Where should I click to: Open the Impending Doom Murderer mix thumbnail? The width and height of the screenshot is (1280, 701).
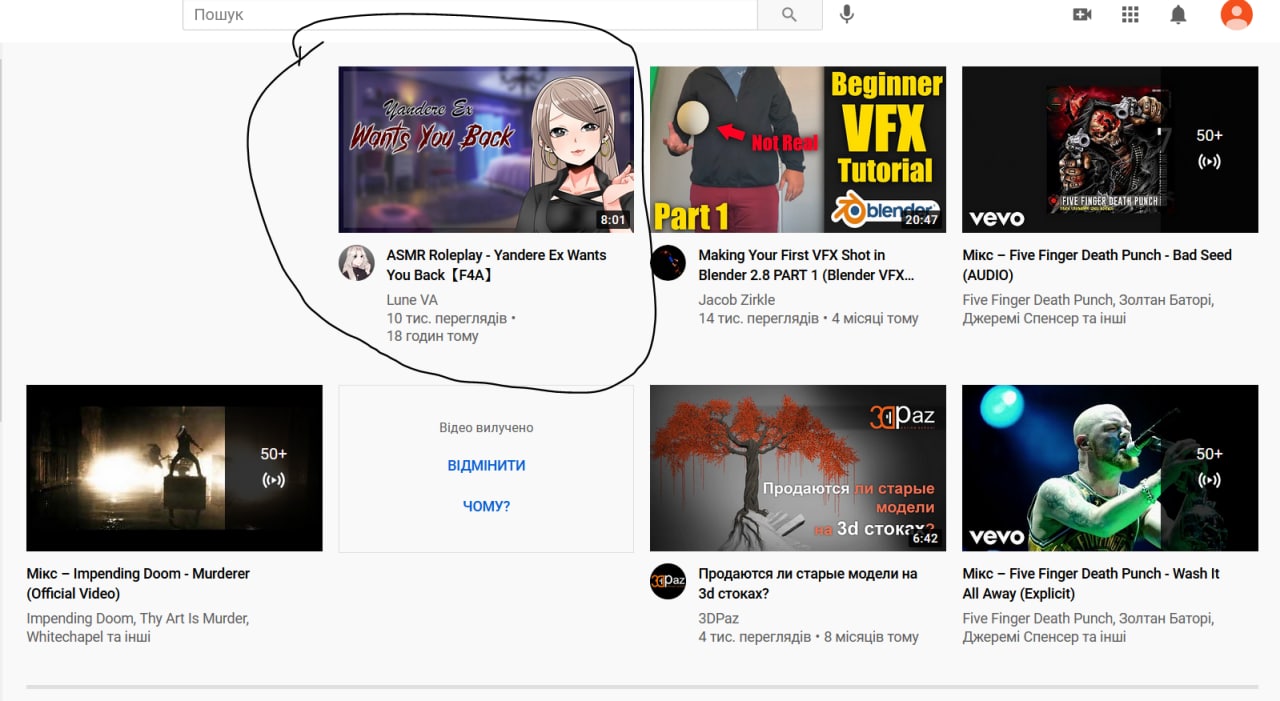pos(174,468)
